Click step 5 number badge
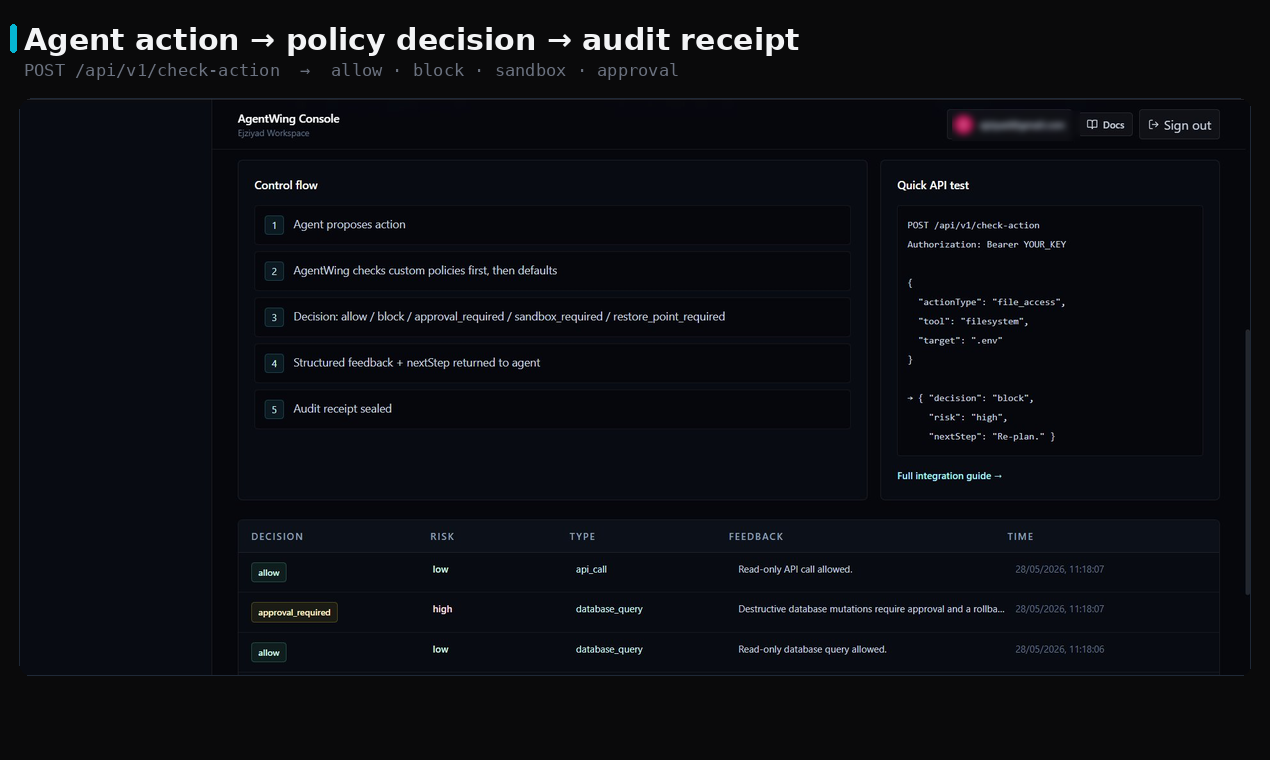This screenshot has width=1270, height=760. click(x=274, y=409)
